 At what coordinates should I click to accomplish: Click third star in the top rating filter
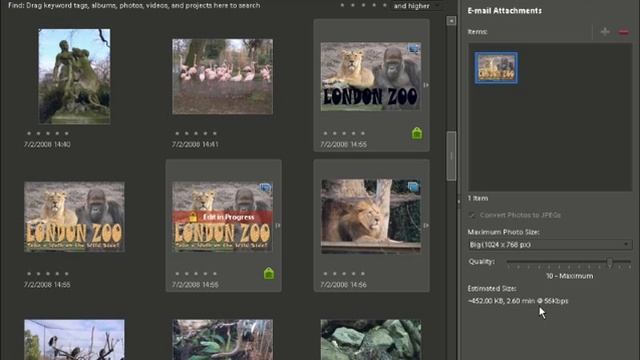tap(363, 5)
